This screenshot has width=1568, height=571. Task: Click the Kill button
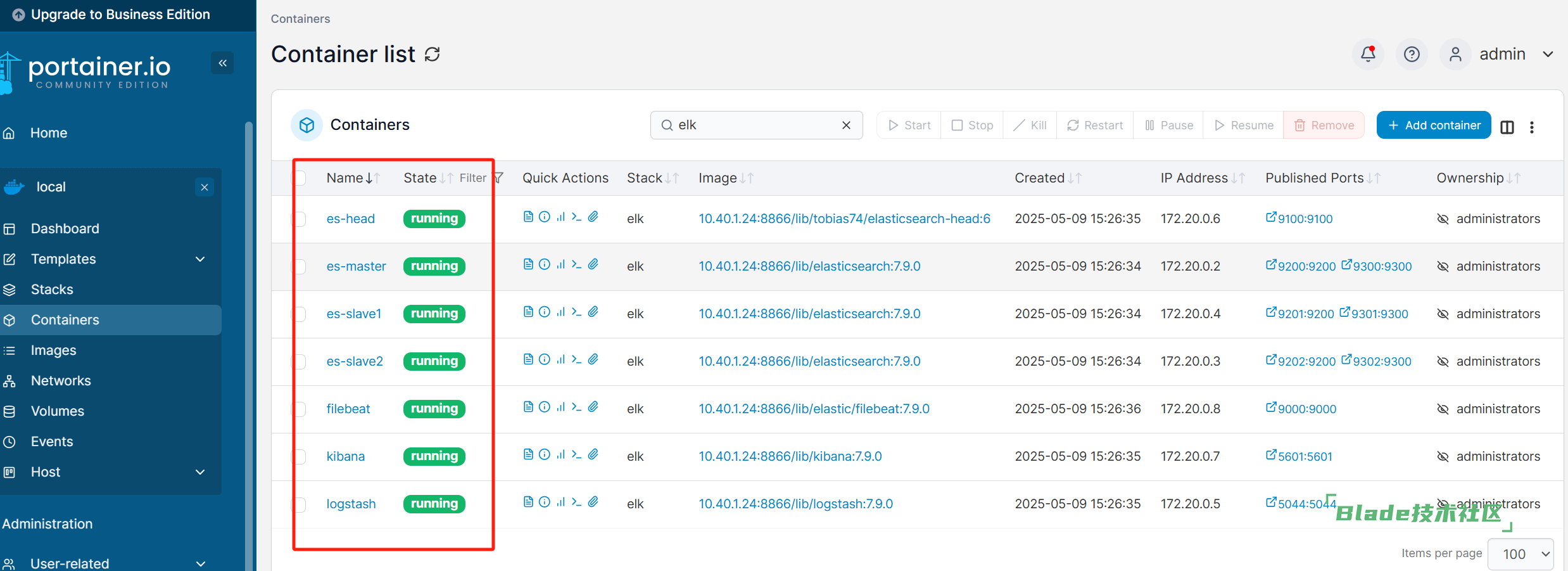1030,125
